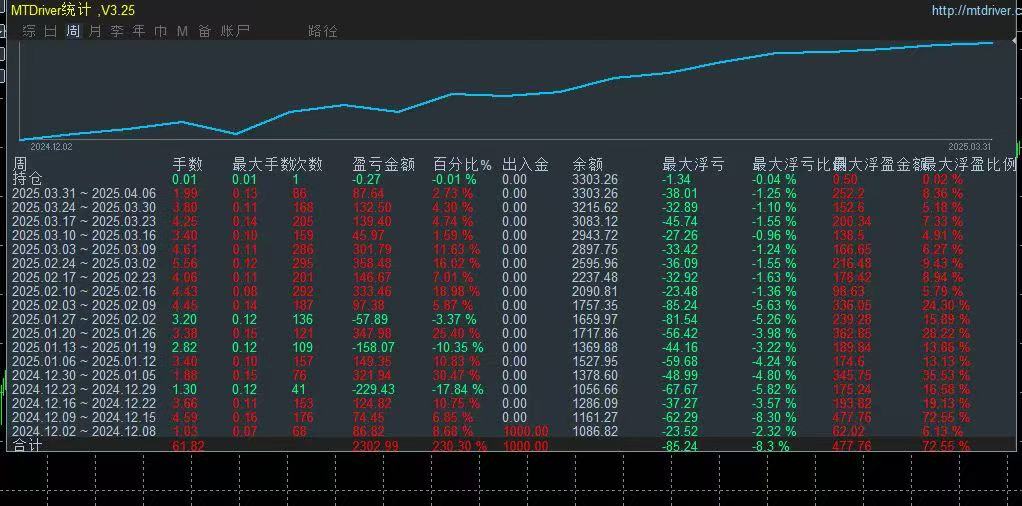This screenshot has width=1022, height=506.
Task: Click the 出入金 column header
Action: (x=524, y=164)
